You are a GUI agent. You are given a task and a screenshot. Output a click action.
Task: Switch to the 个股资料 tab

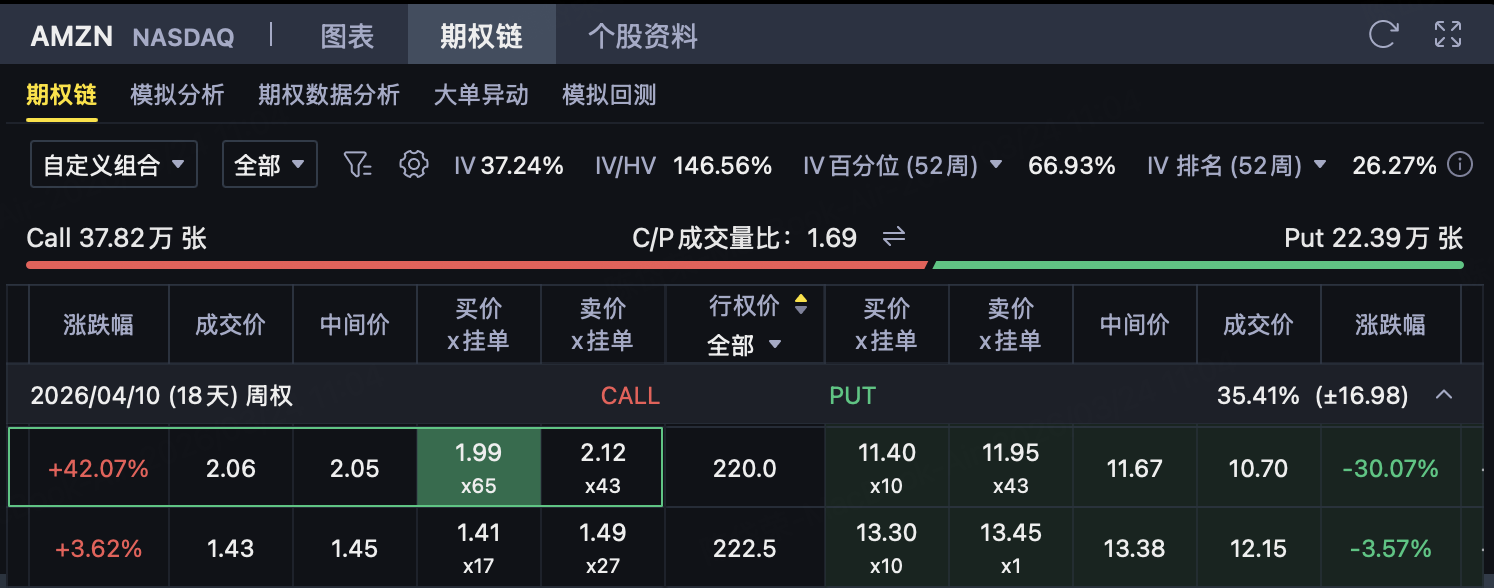643,36
